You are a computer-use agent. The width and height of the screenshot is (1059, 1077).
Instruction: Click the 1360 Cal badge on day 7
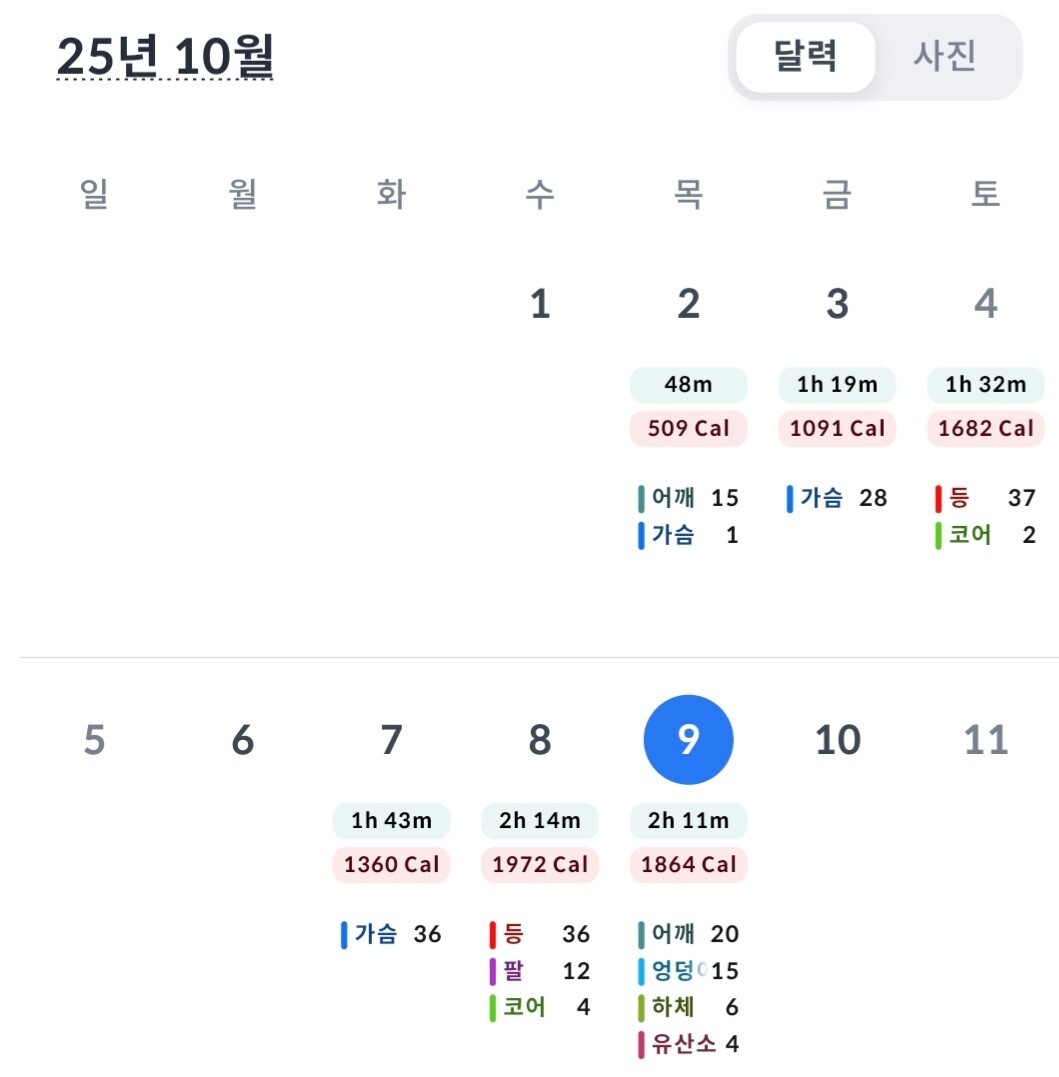[x=391, y=864]
